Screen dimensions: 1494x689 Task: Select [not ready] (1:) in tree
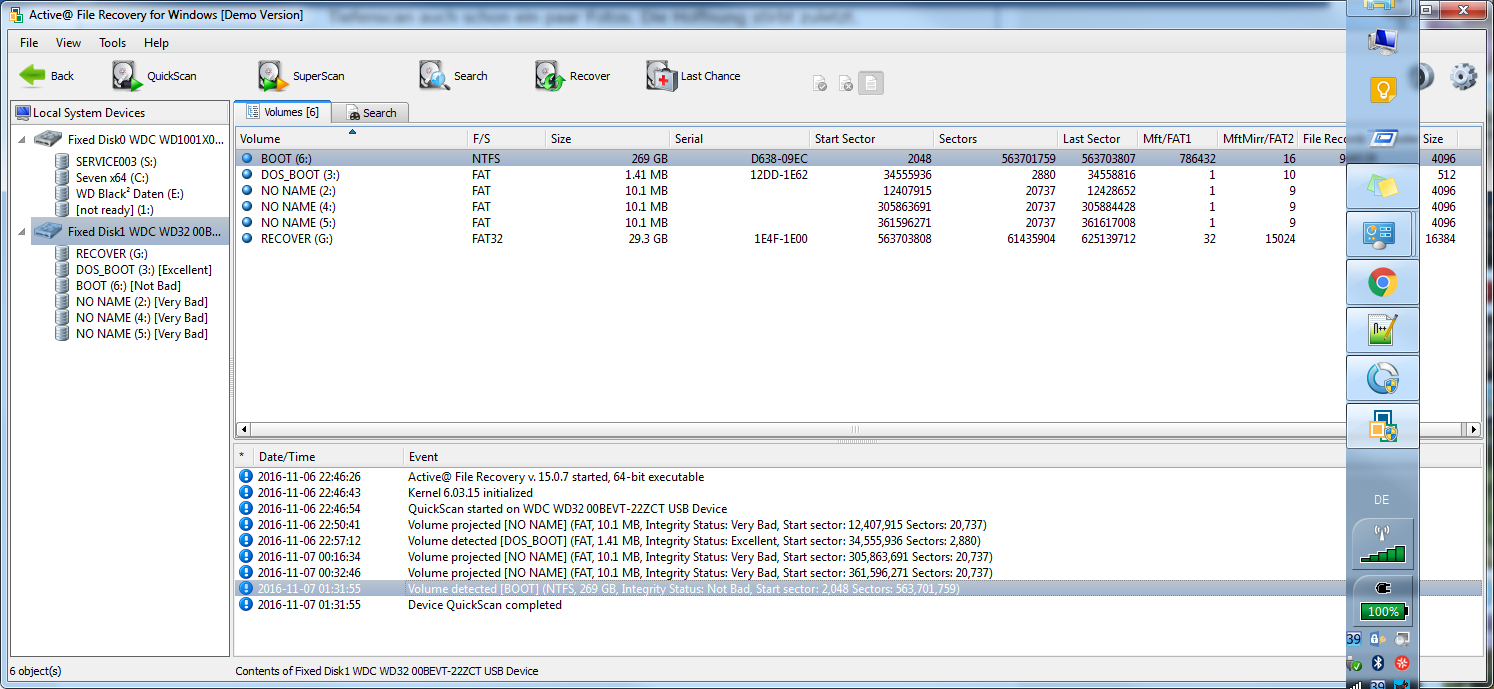point(114,209)
